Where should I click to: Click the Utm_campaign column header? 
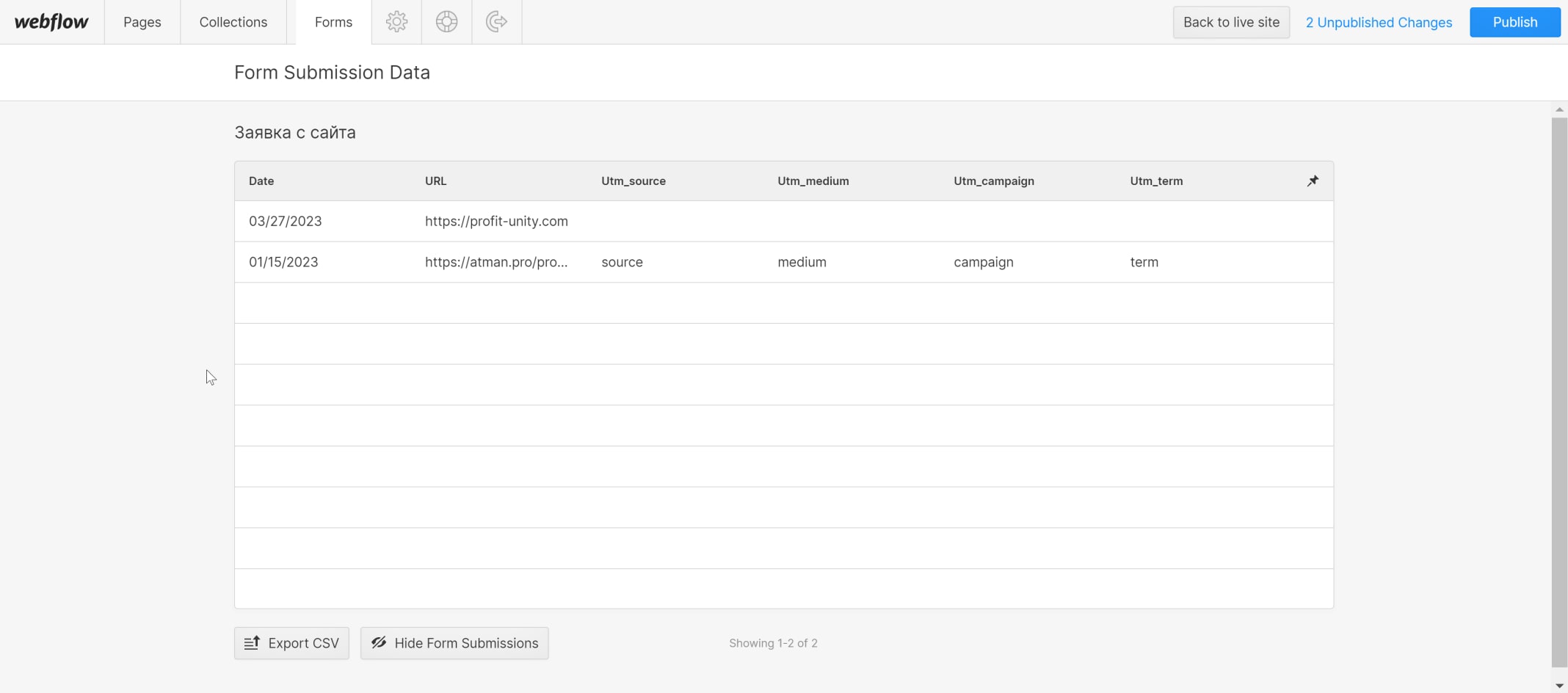pyautogui.click(x=993, y=181)
